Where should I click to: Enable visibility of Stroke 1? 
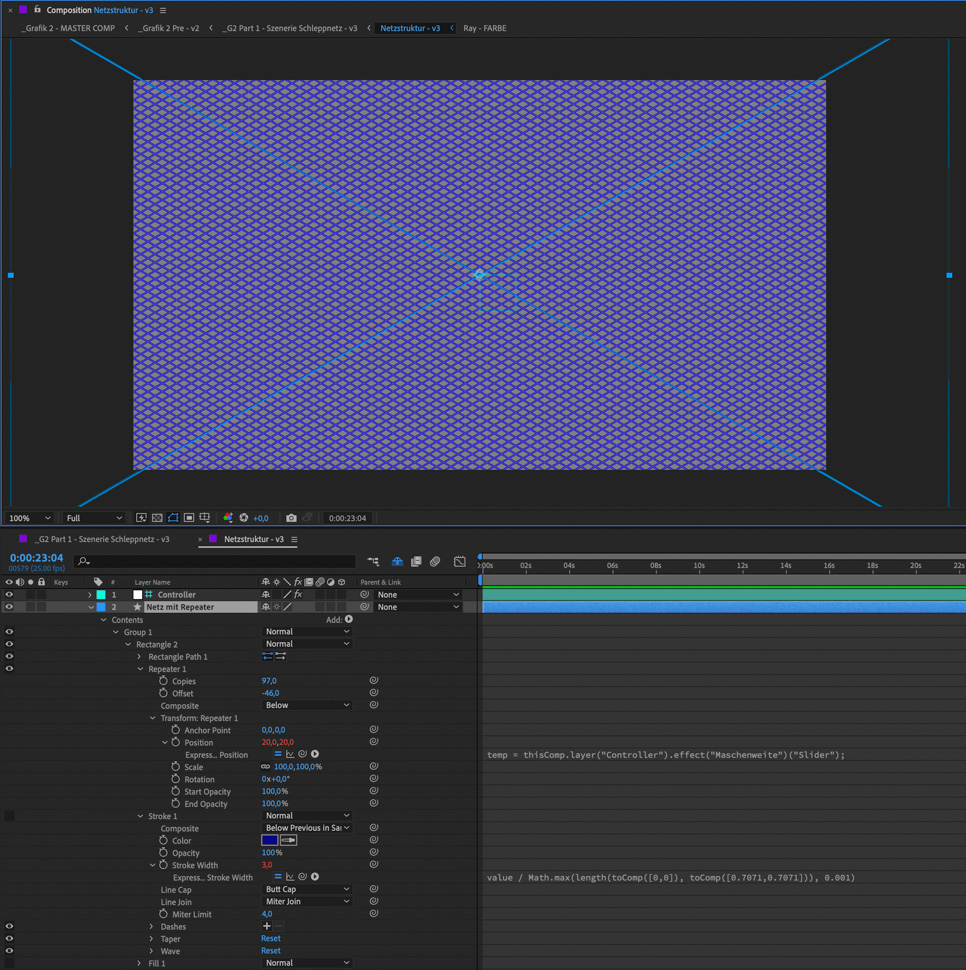tap(9, 816)
